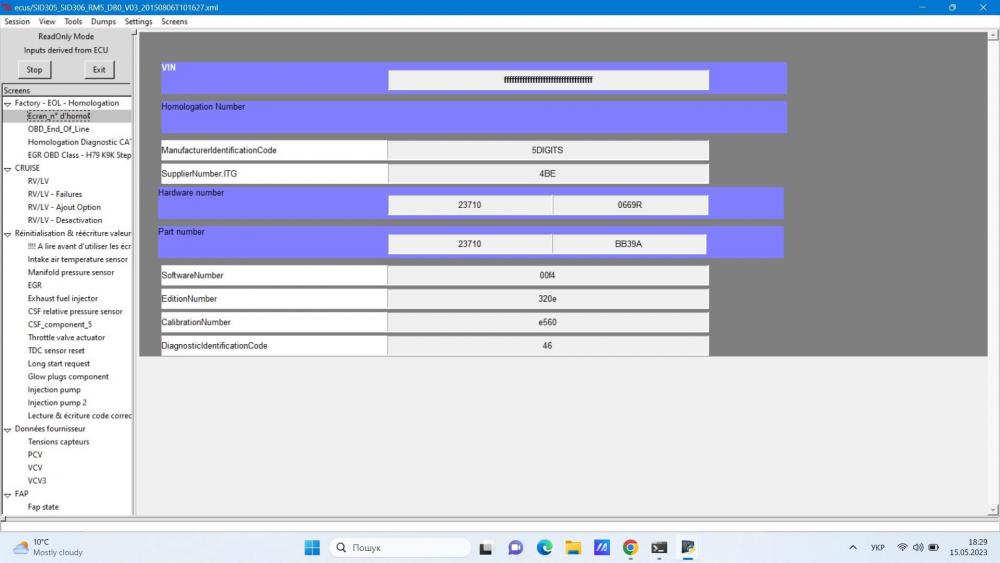Open Lecture & écriture code correc screen

79,416
